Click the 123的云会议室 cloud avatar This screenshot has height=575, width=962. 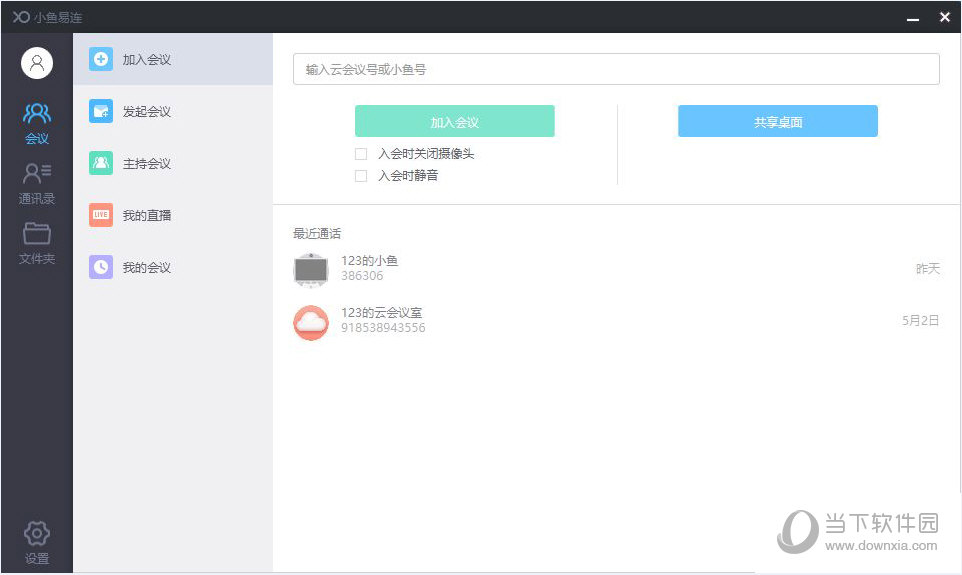[311, 322]
